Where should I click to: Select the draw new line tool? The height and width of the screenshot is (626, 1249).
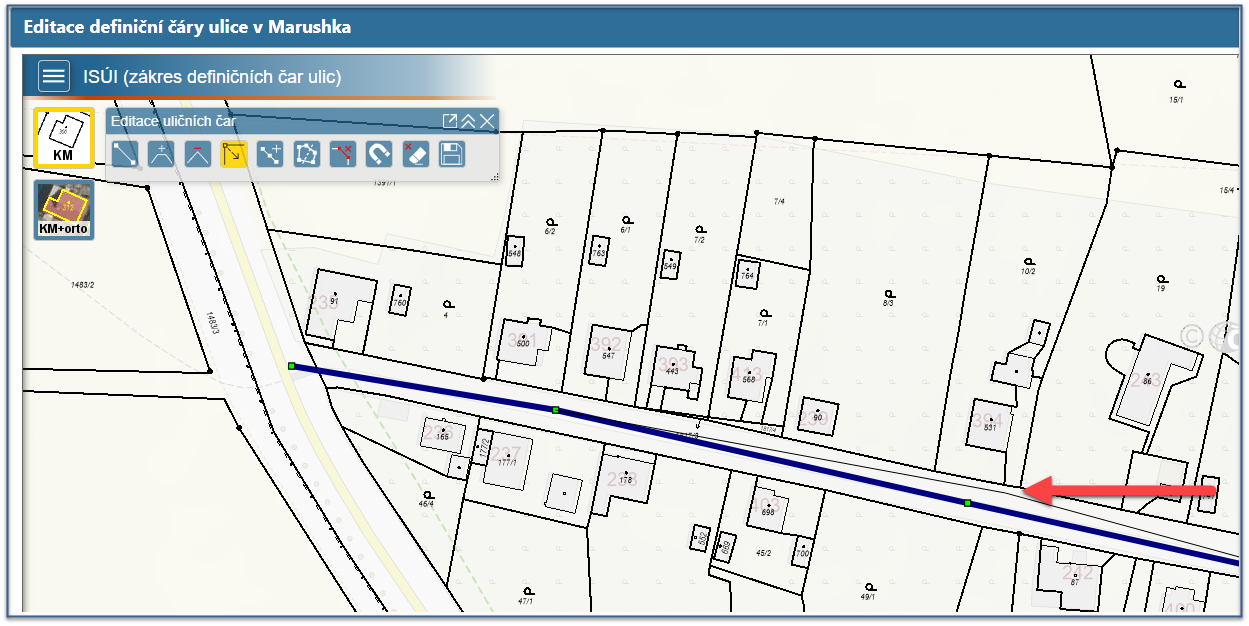coord(125,154)
